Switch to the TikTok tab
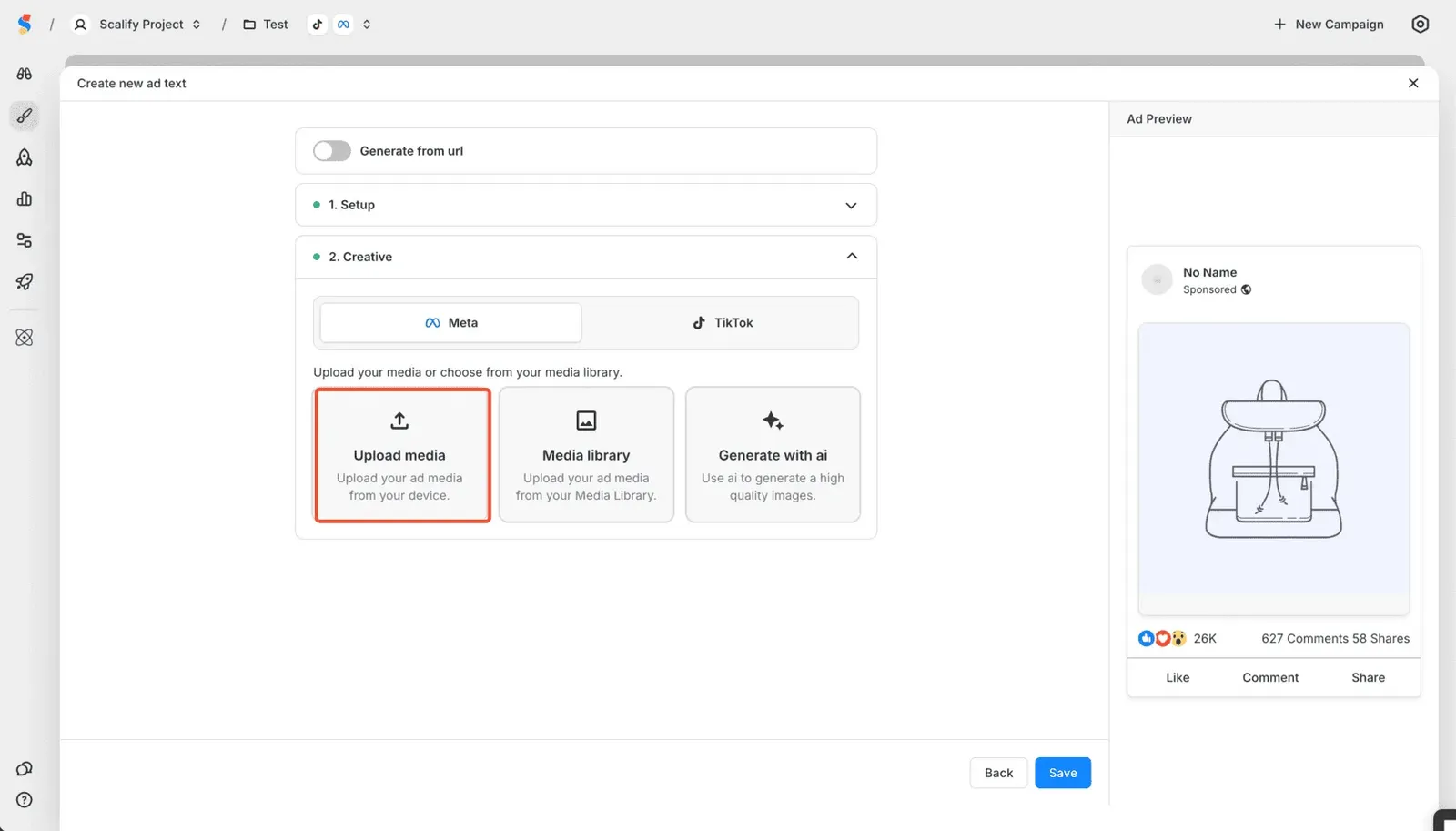Viewport: 1456px width, 831px height. click(x=723, y=323)
